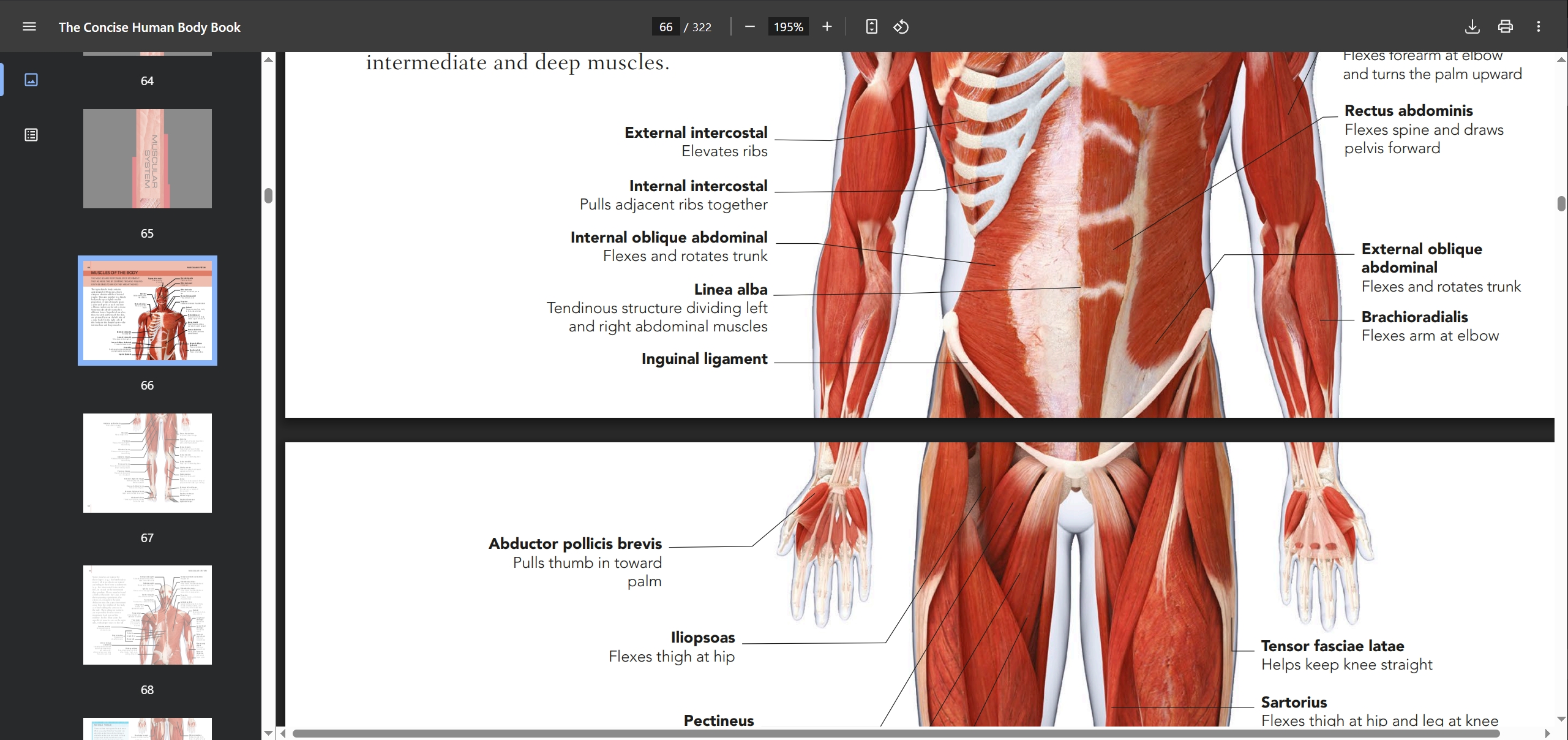Download the PDF file

tap(1472, 26)
